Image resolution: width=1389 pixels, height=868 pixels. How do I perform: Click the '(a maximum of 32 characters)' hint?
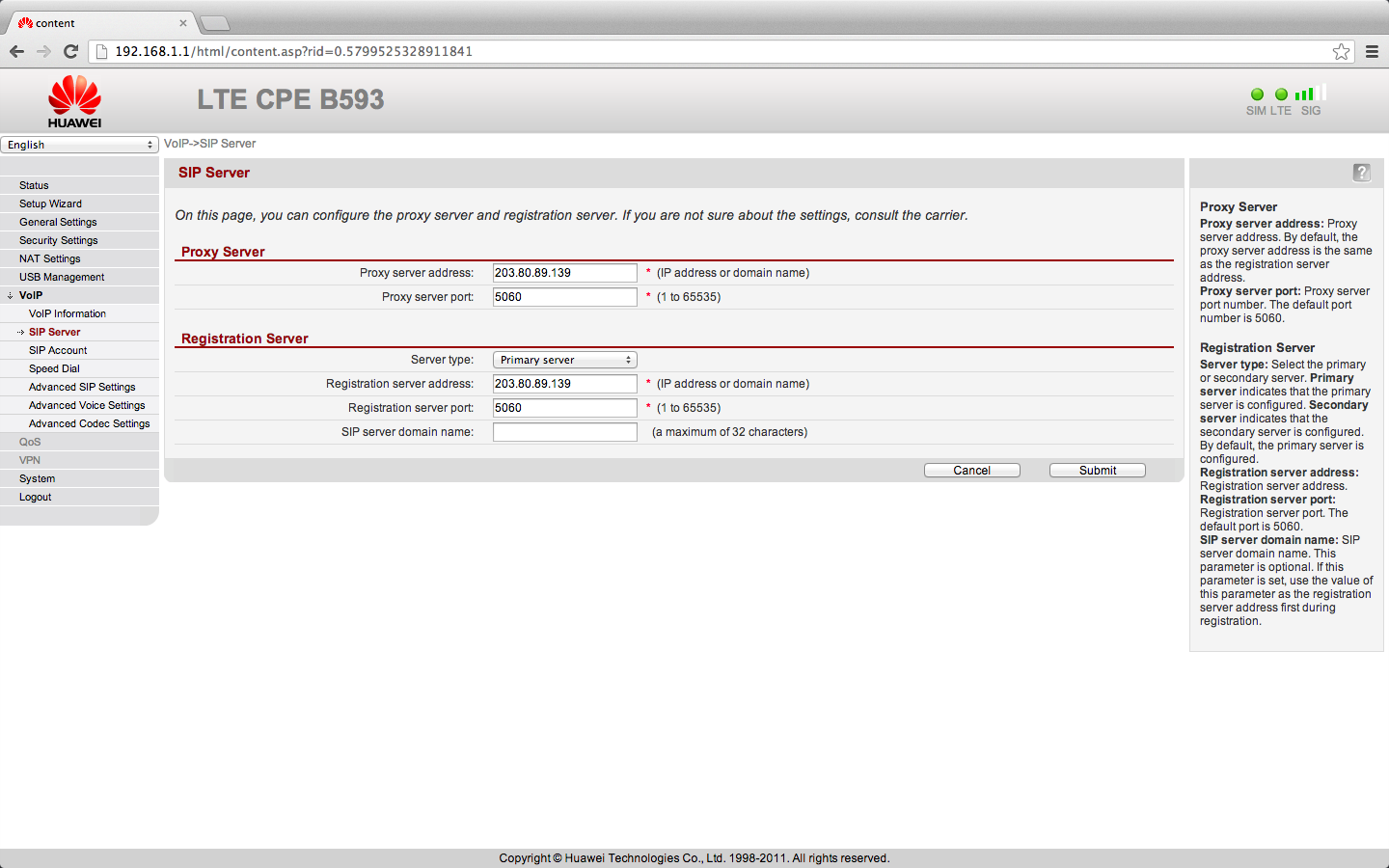[729, 432]
